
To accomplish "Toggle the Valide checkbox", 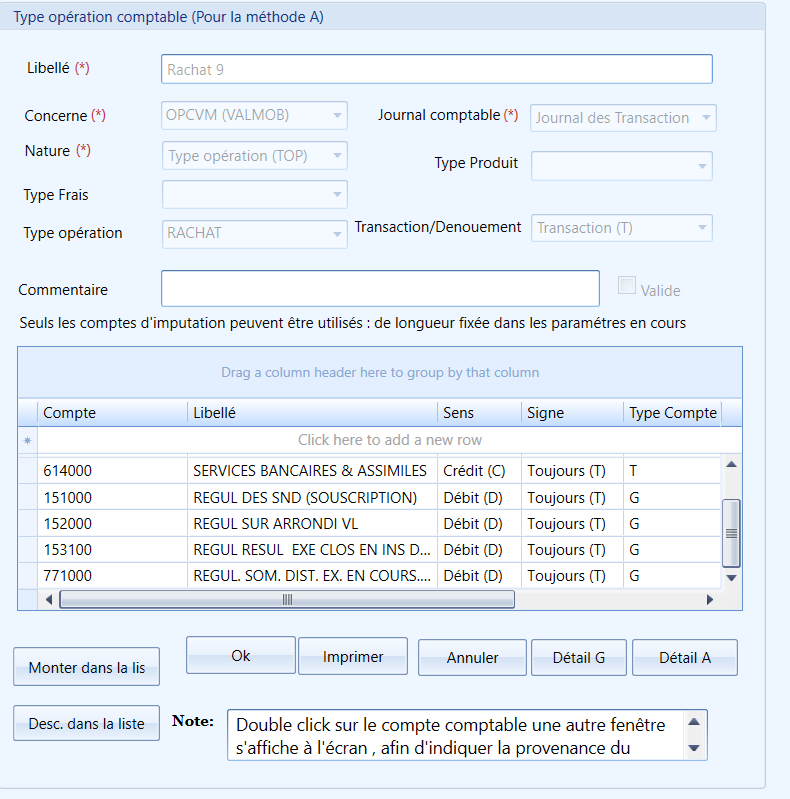I will (x=626, y=285).
